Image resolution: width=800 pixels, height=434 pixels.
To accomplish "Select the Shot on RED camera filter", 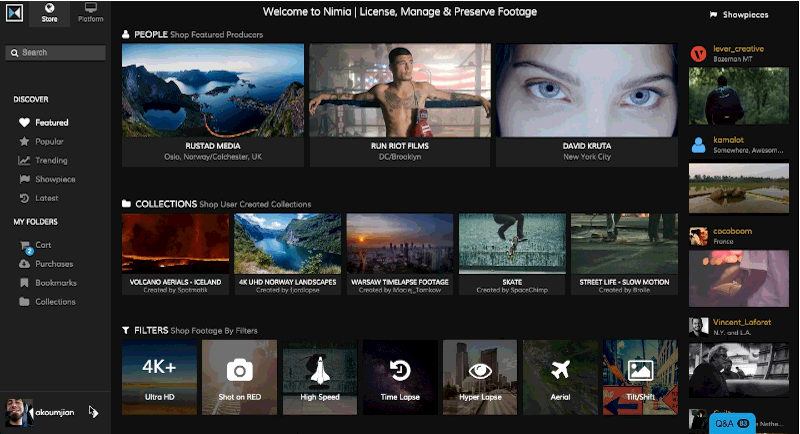I will (x=240, y=377).
